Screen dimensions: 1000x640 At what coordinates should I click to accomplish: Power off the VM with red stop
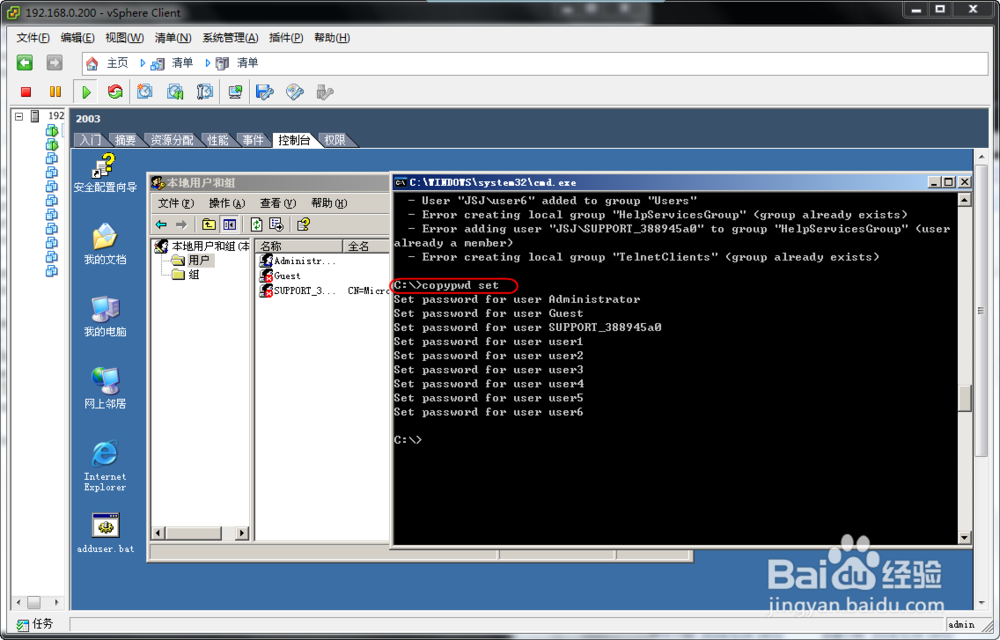[26, 92]
